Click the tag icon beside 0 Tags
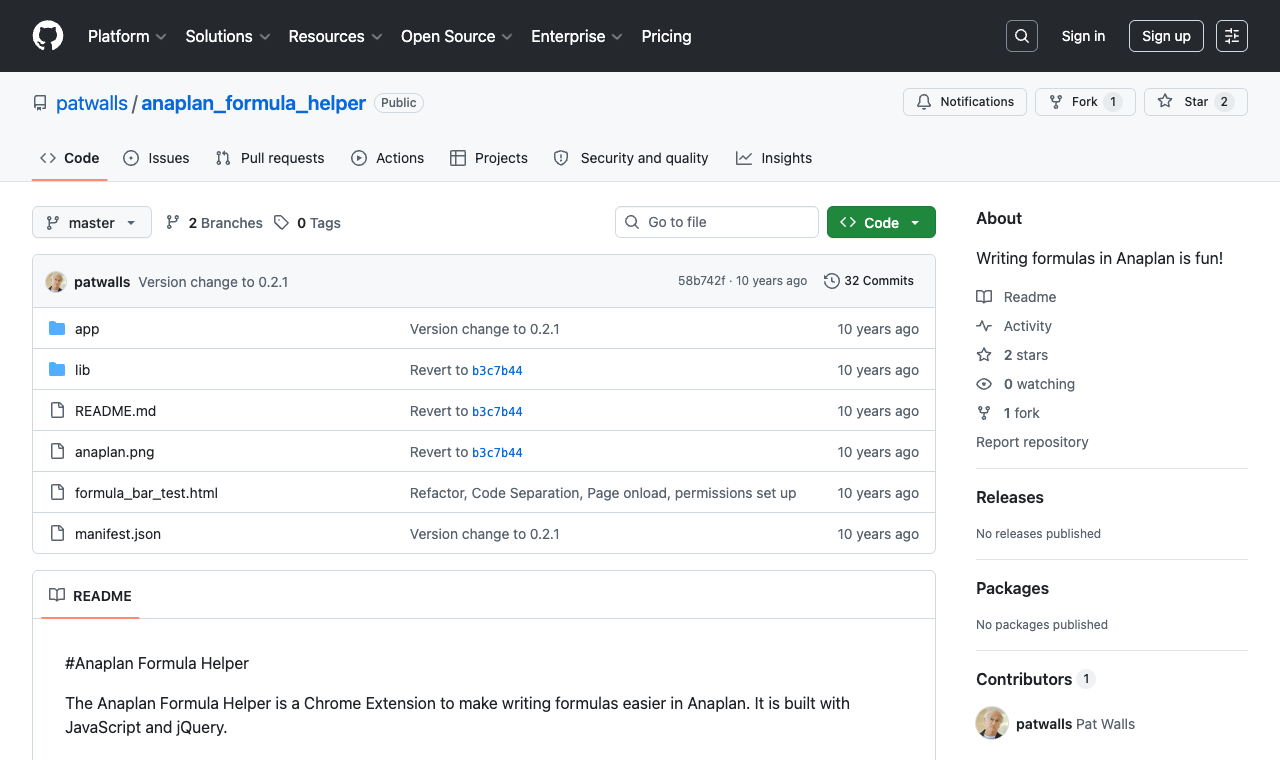Viewport: 1280px width, 760px height. coord(282,223)
